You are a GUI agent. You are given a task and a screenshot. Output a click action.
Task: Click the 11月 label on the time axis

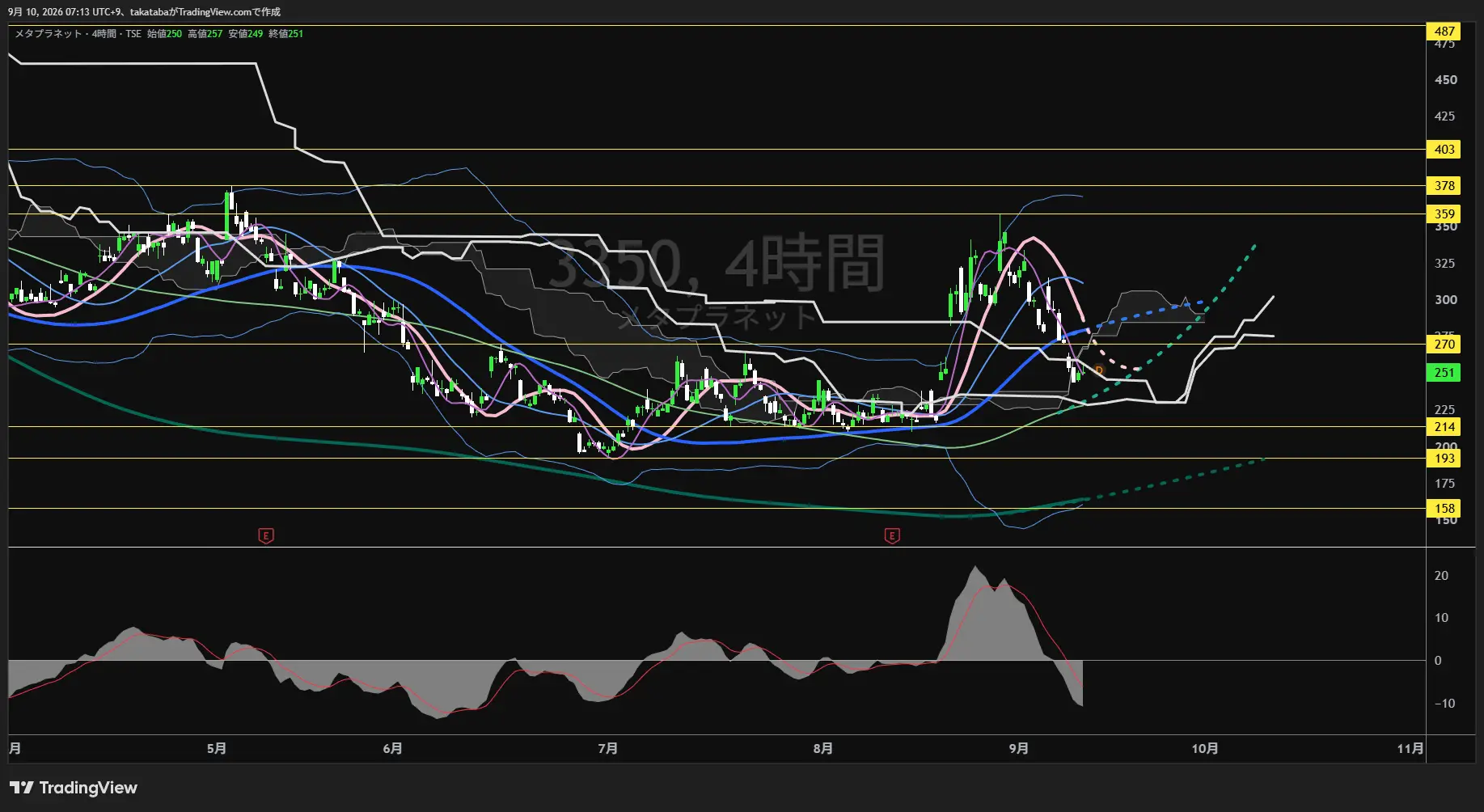click(1410, 749)
